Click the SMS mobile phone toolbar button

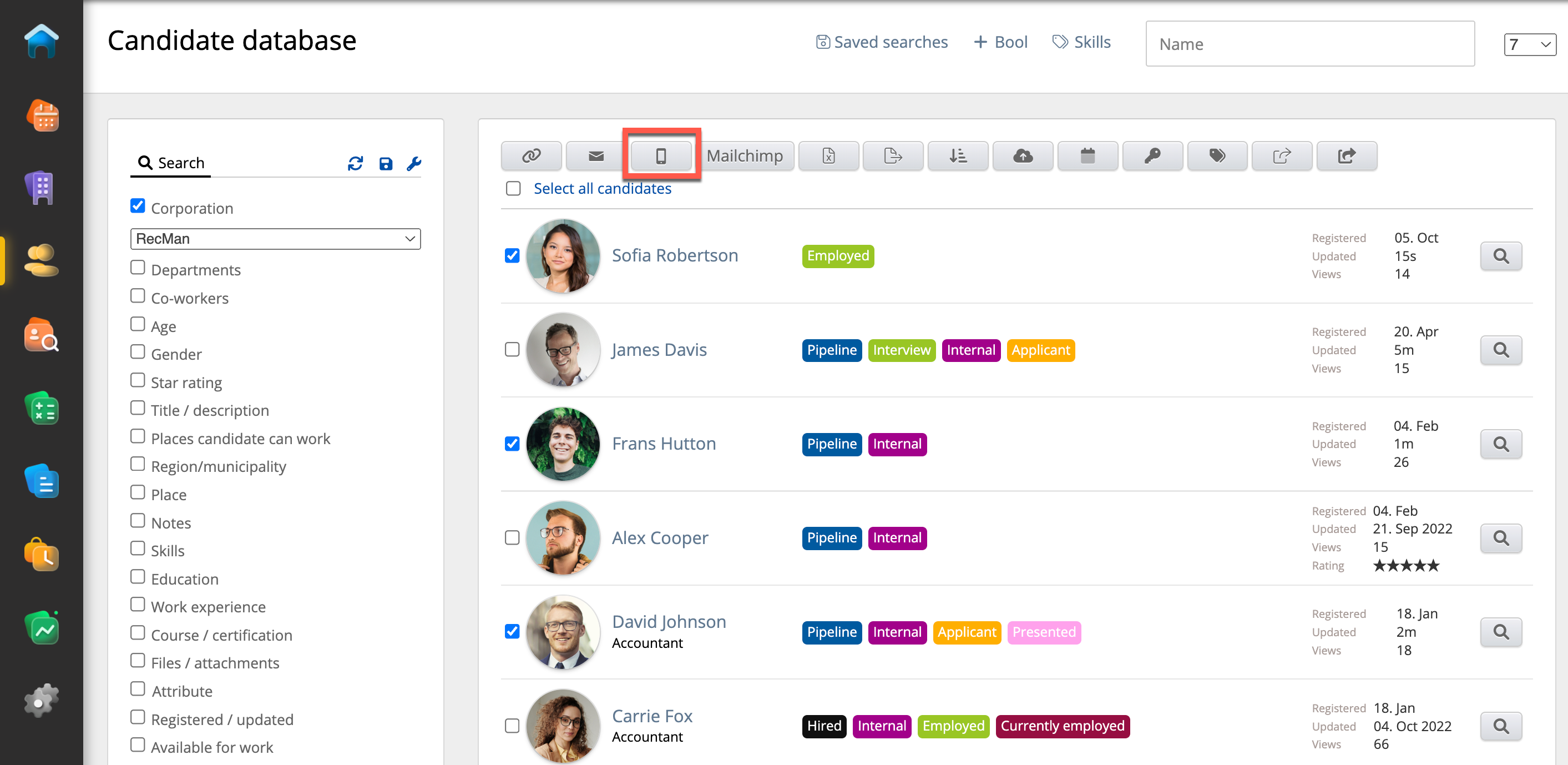[660, 156]
